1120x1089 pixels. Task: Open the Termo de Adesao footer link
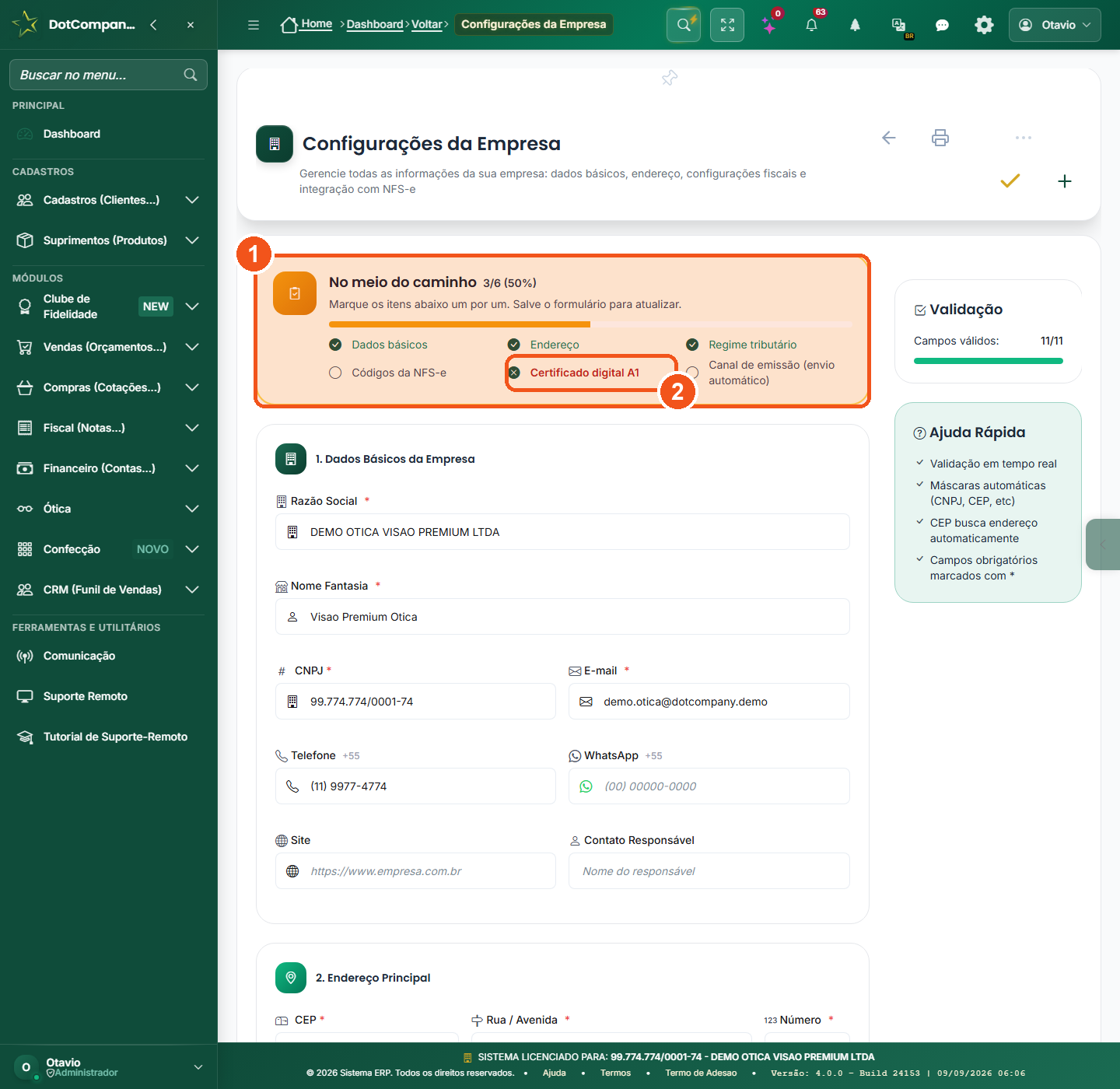coord(701,1073)
